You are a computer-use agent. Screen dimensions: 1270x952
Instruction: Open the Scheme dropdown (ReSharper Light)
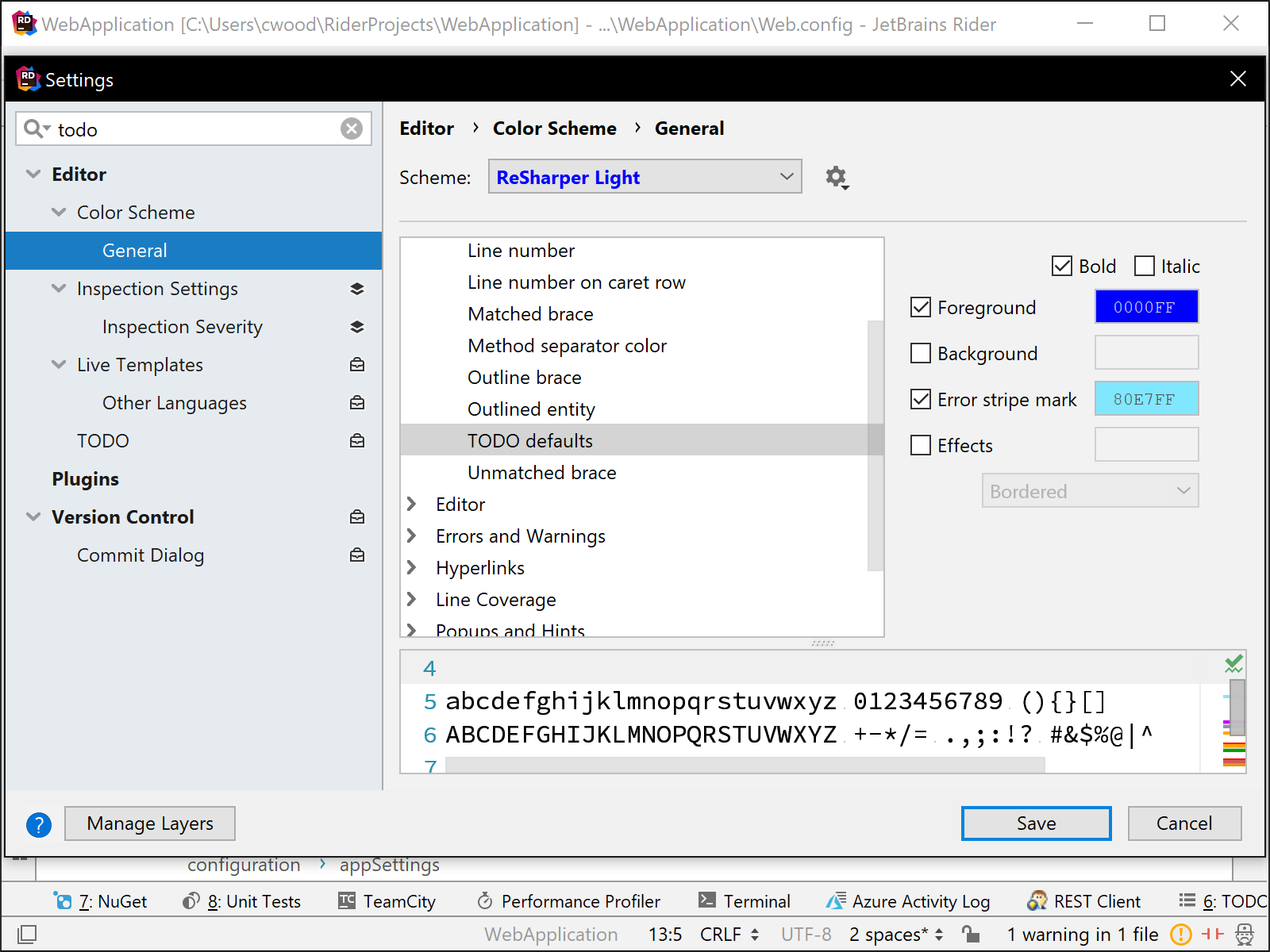pyautogui.click(x=645, y=177)
